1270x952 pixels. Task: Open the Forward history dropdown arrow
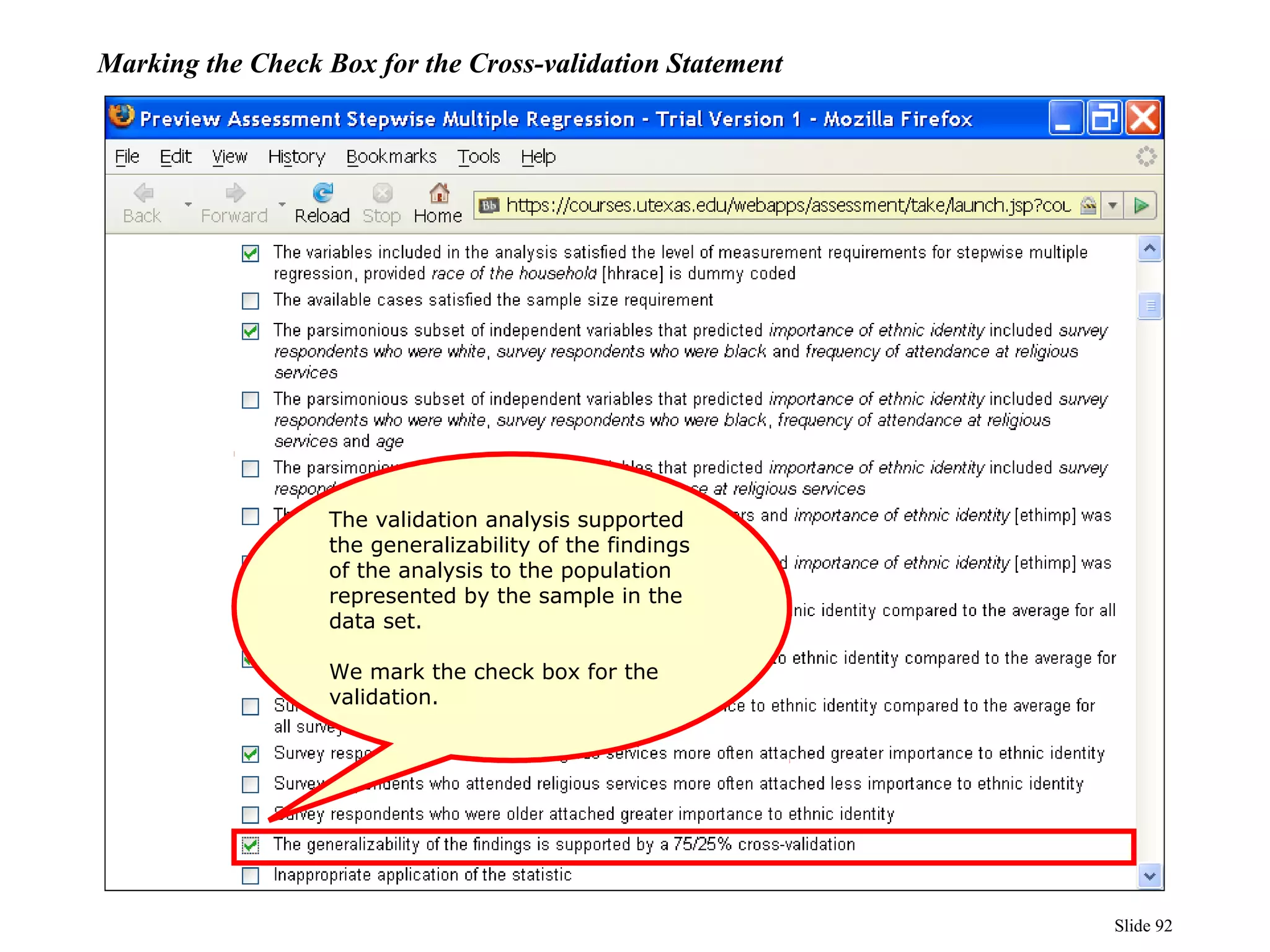(282, 204)
